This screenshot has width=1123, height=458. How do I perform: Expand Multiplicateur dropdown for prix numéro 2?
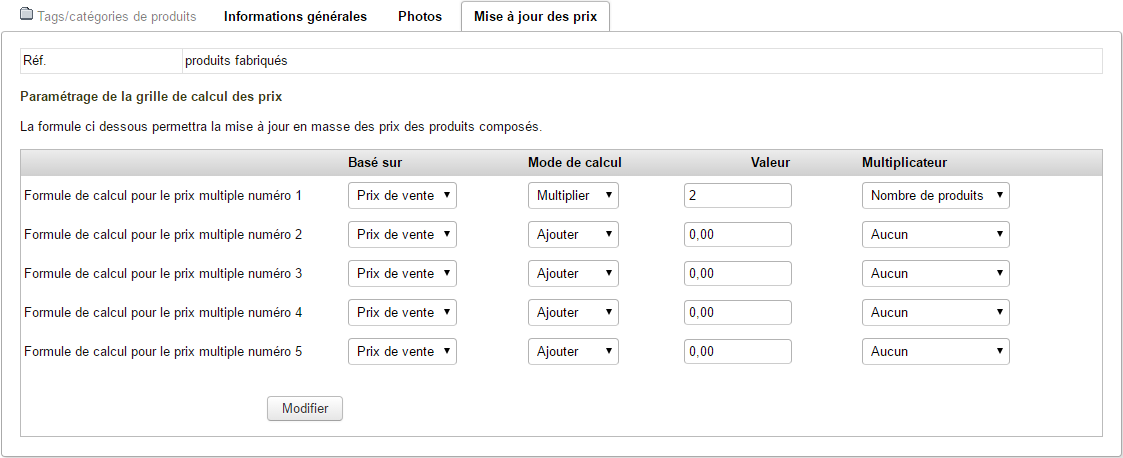pos(935,235)
